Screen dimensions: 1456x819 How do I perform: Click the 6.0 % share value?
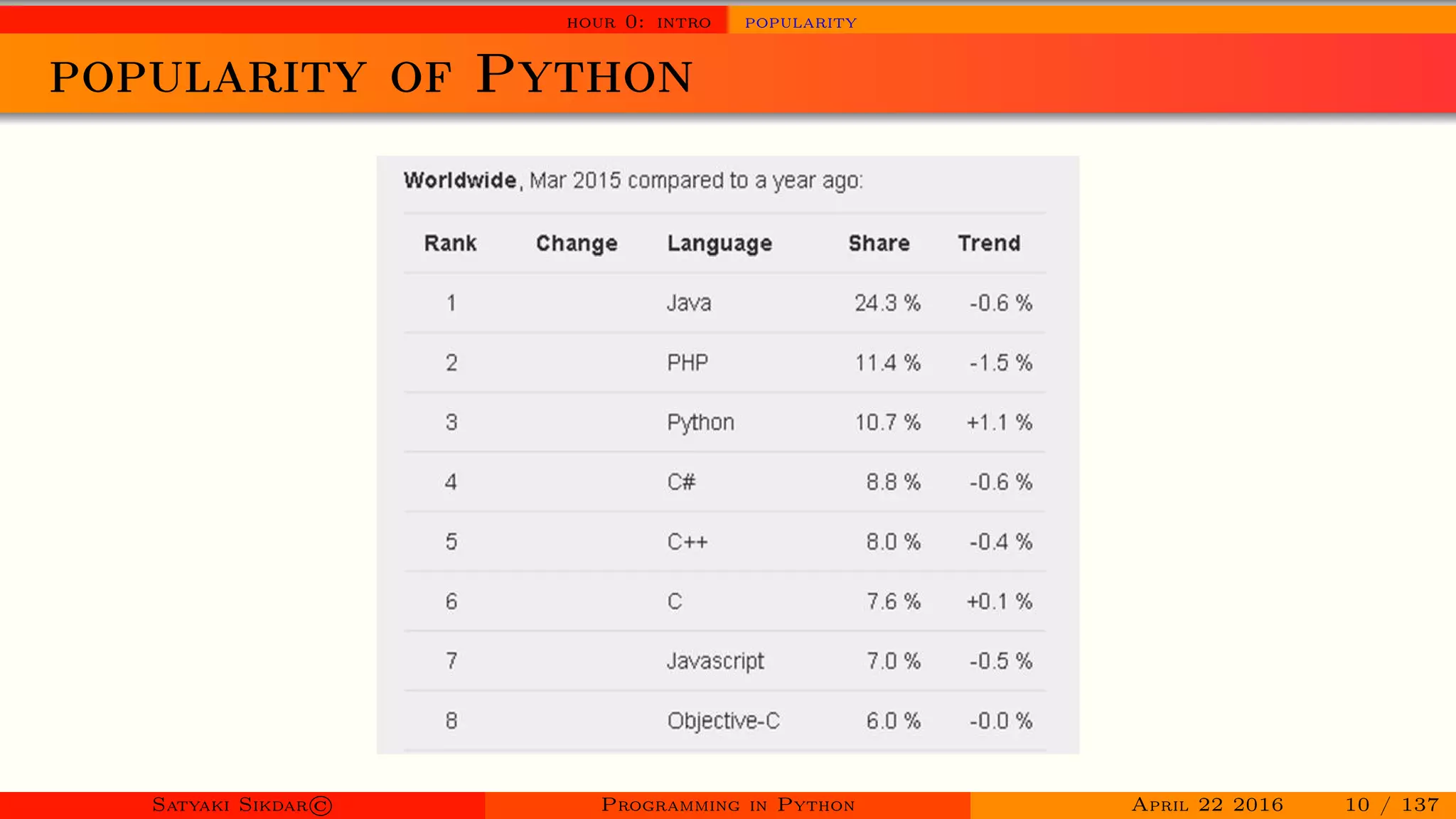(893, 721)
